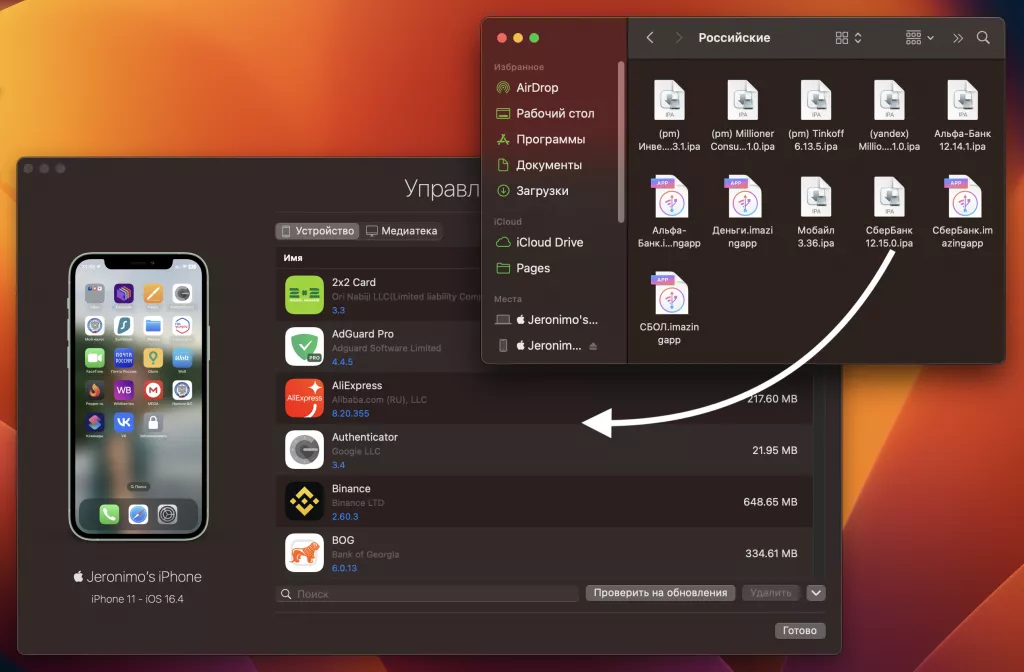Switch to the Устройство tab

pyautogui.click(x=317, y=231)
